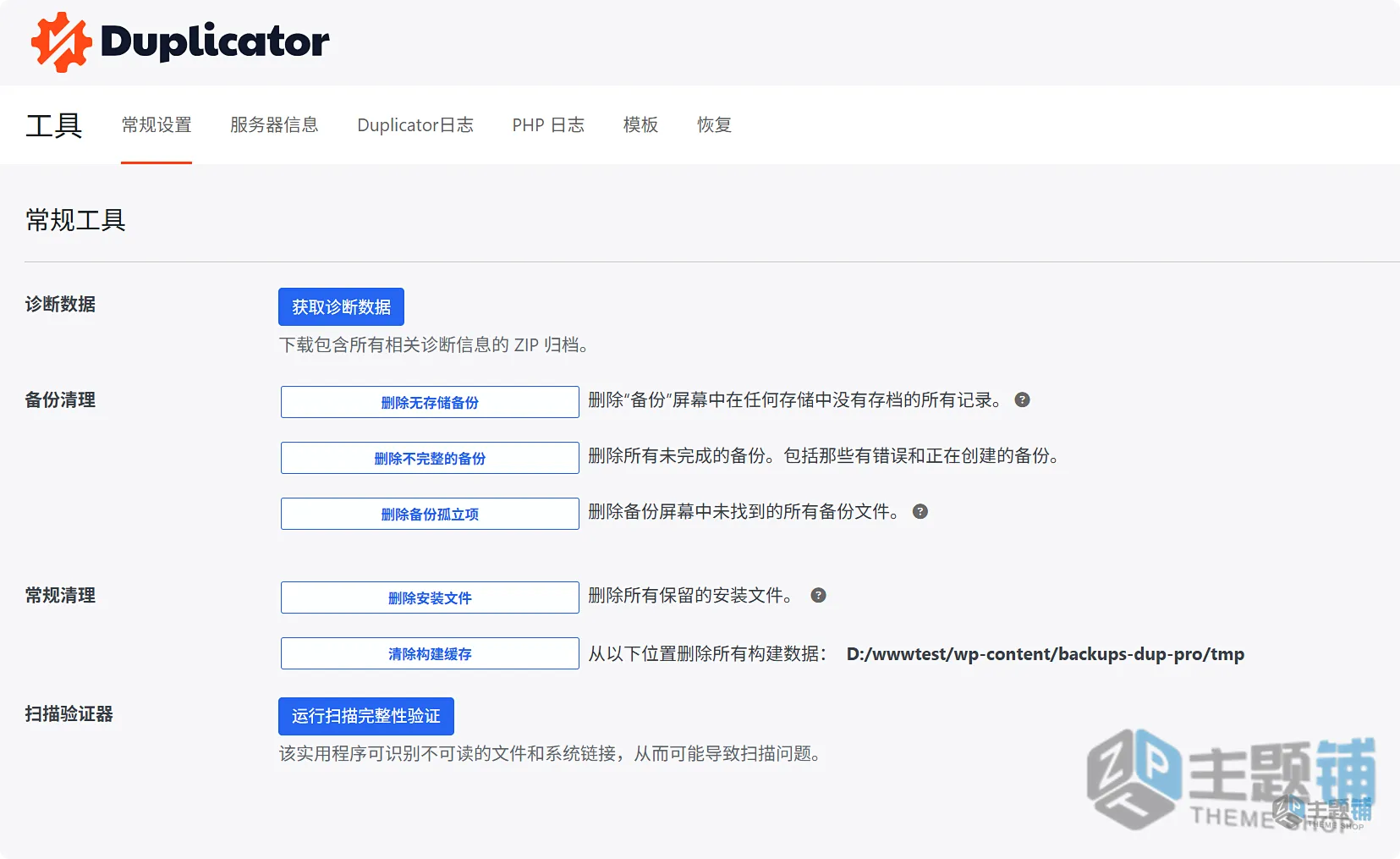1400x859 pixels.
Task: Click the Duplicator gear logo icon
Action: tap(61, 42)
